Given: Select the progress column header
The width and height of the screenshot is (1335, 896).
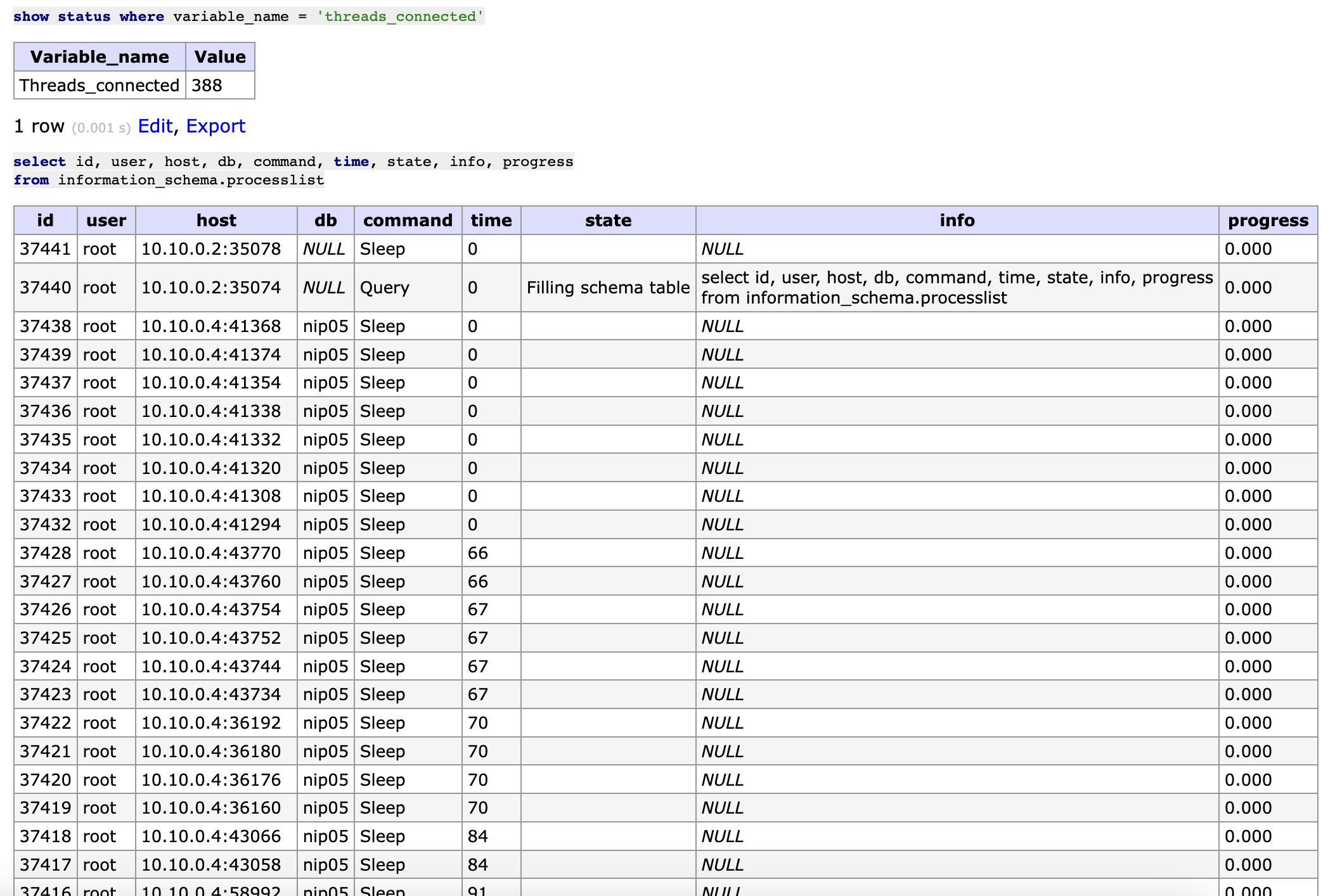Looking at the screenshot, I should [1268, 221].
